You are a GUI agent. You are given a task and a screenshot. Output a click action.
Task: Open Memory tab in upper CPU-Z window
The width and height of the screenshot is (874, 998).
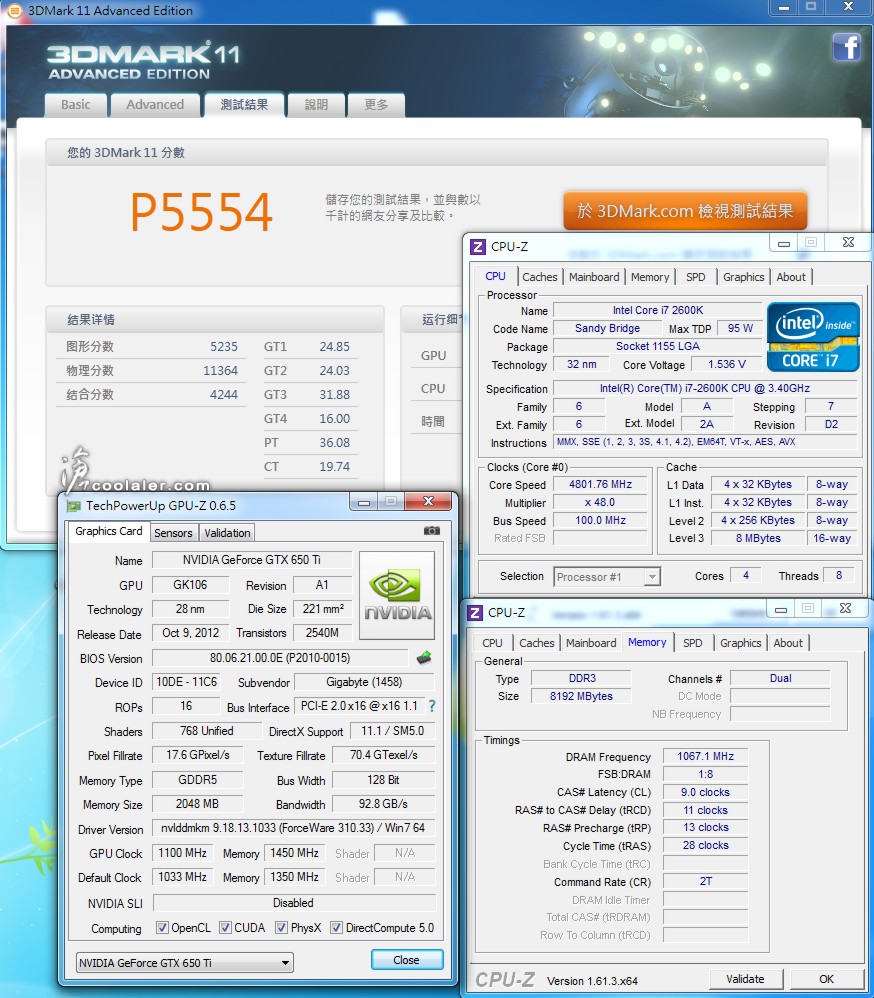650,277
